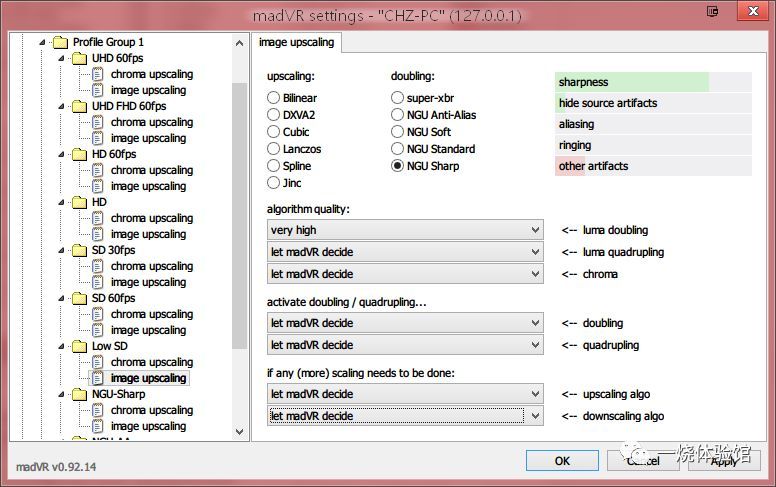The height and width of the screenshot is (487, 776).
Task: Click the Low SD folder icon
Action: 79,346
